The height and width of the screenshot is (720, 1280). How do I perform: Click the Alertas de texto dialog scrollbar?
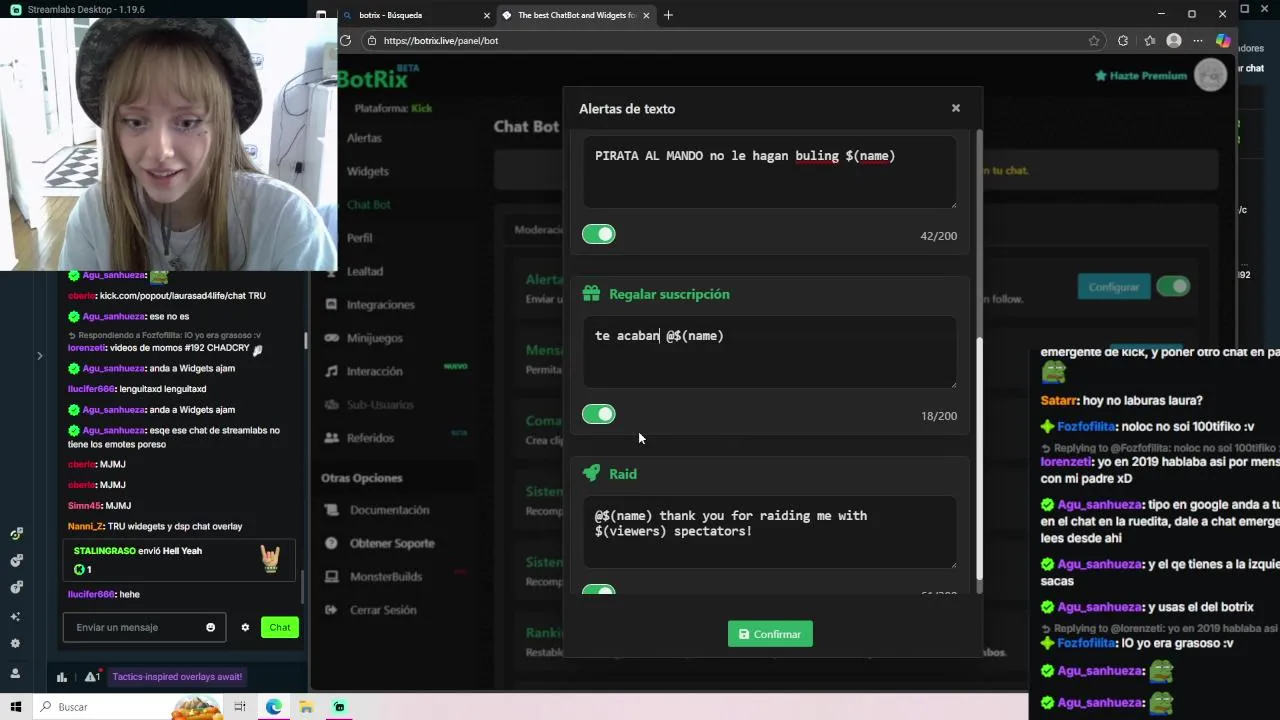[x=979, y=458]
